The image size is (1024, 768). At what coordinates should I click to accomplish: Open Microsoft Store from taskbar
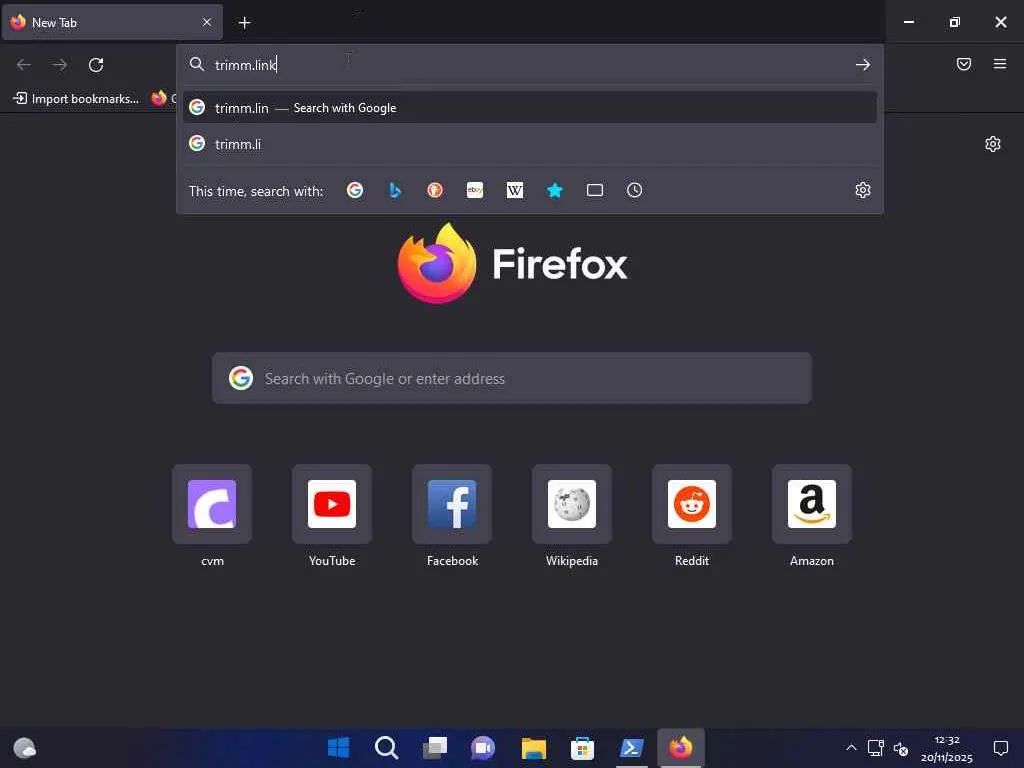[582, 748]
